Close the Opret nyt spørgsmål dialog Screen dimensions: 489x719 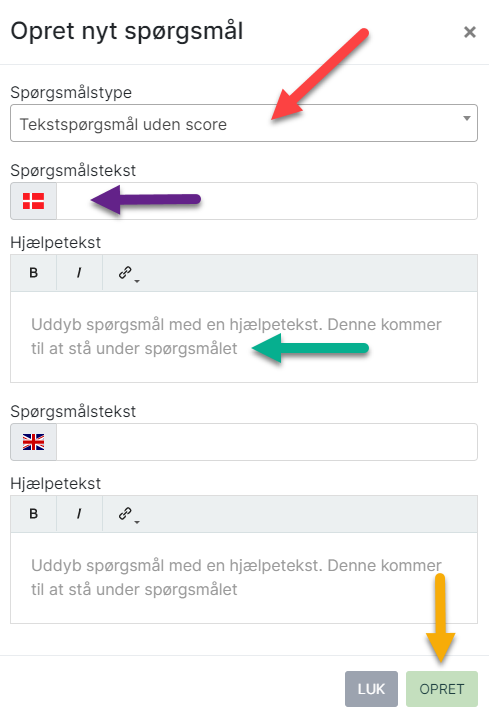click(x=470, y=32)
